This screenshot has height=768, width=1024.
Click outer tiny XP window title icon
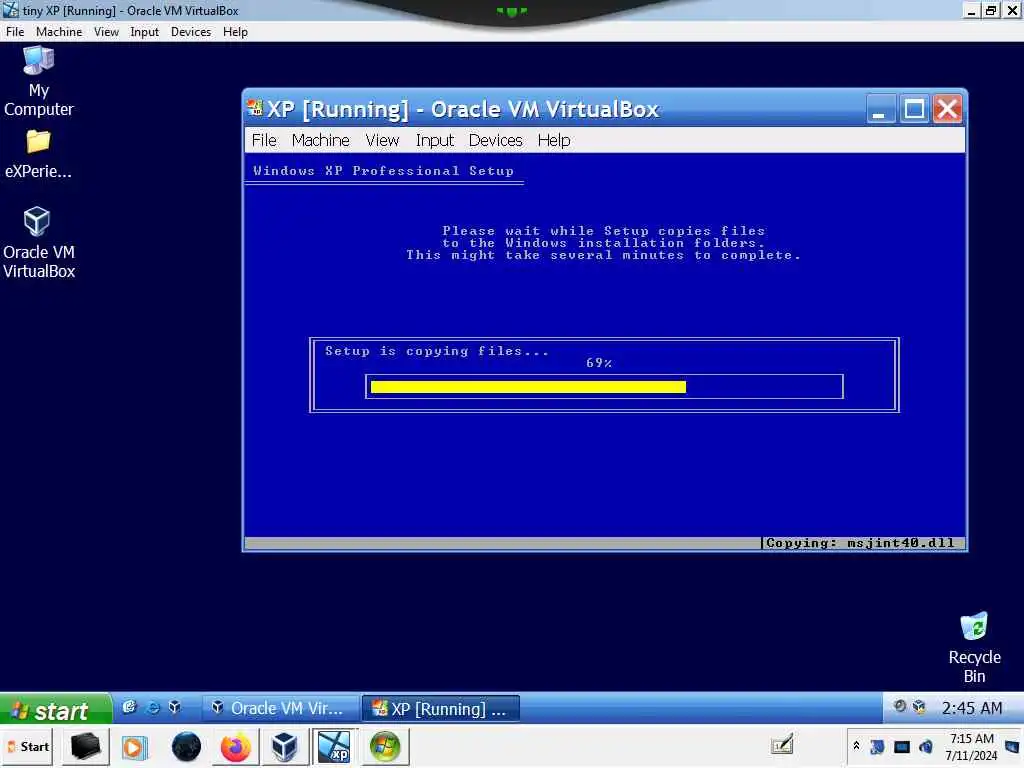11,10
